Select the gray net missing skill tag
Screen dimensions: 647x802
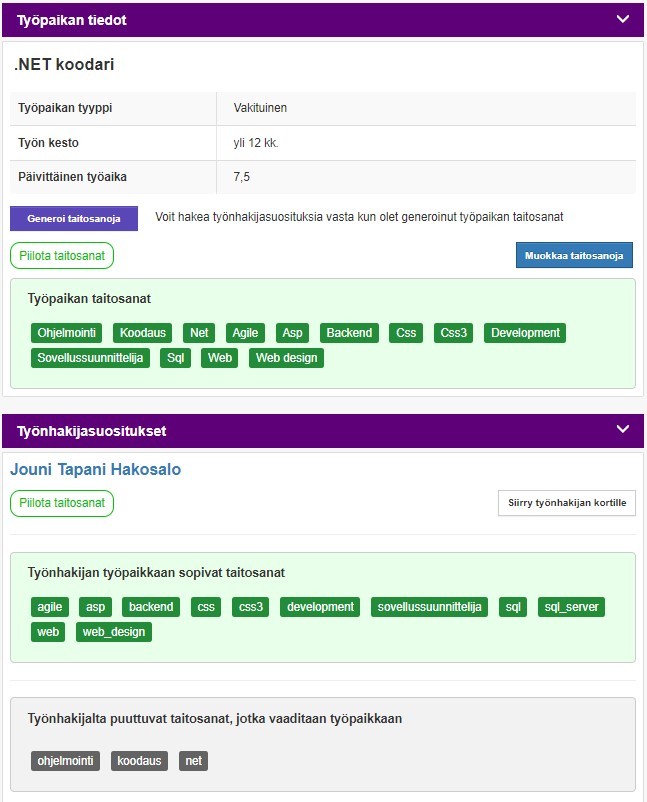tap(193, 761)
